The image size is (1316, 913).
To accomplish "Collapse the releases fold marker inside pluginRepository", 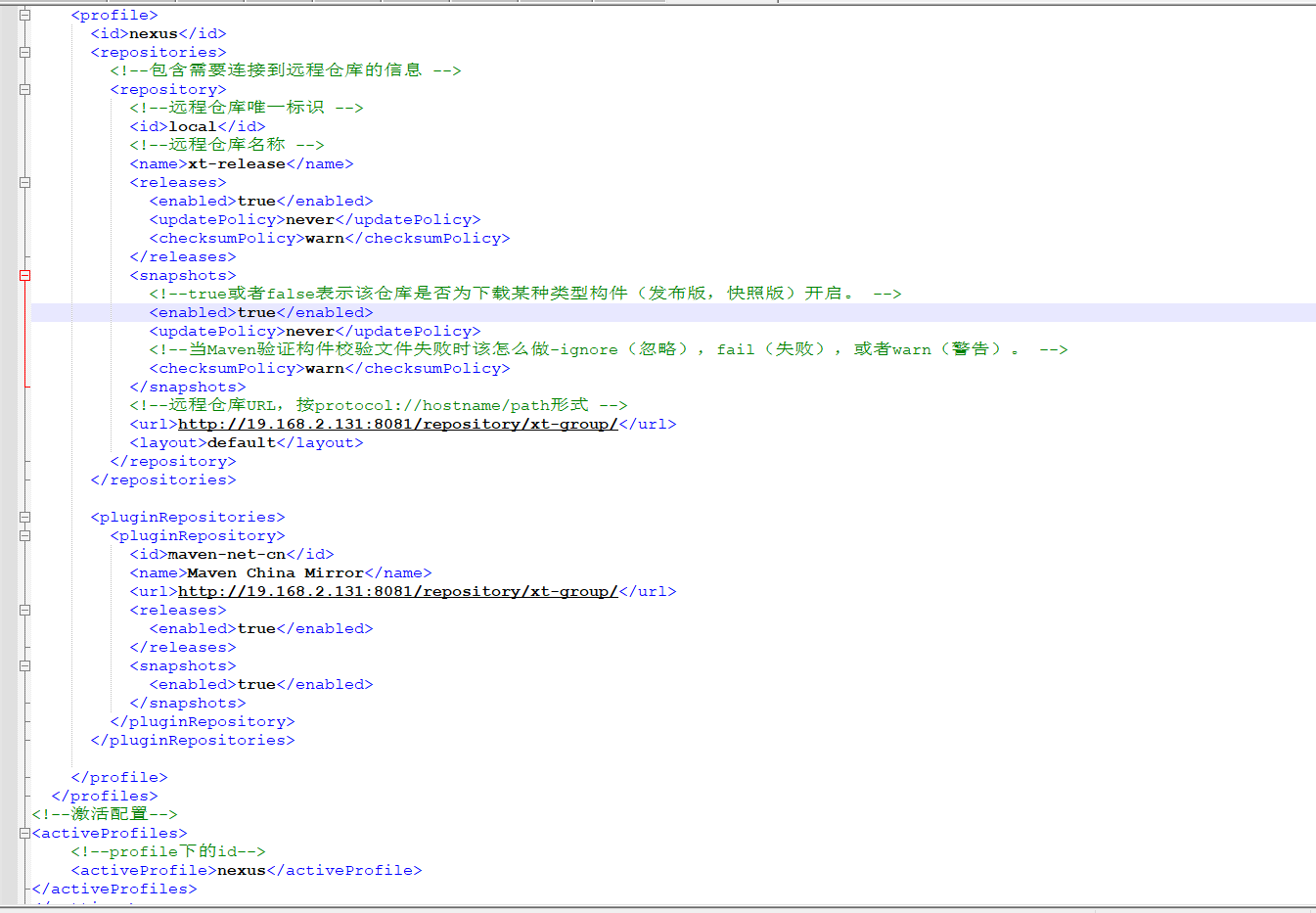I will [x=24, y=609].
